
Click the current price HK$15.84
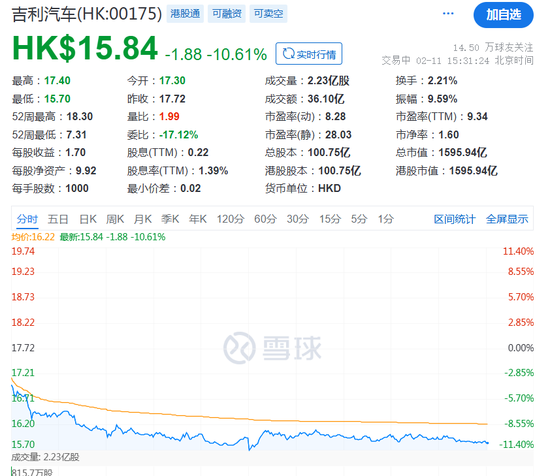pos(85,48)
